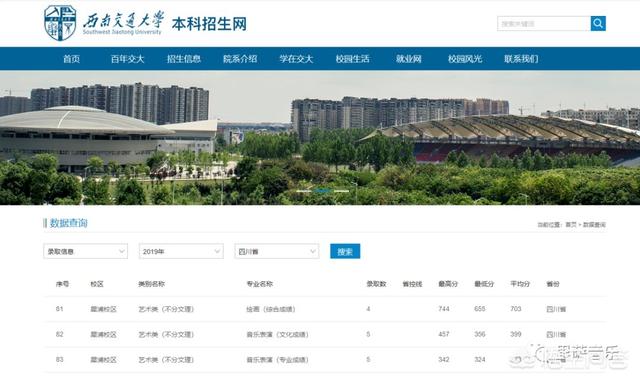Screen dimensions: 640x381
Task: Expand the 2019年 year dropdown
Action: (181, 251)
